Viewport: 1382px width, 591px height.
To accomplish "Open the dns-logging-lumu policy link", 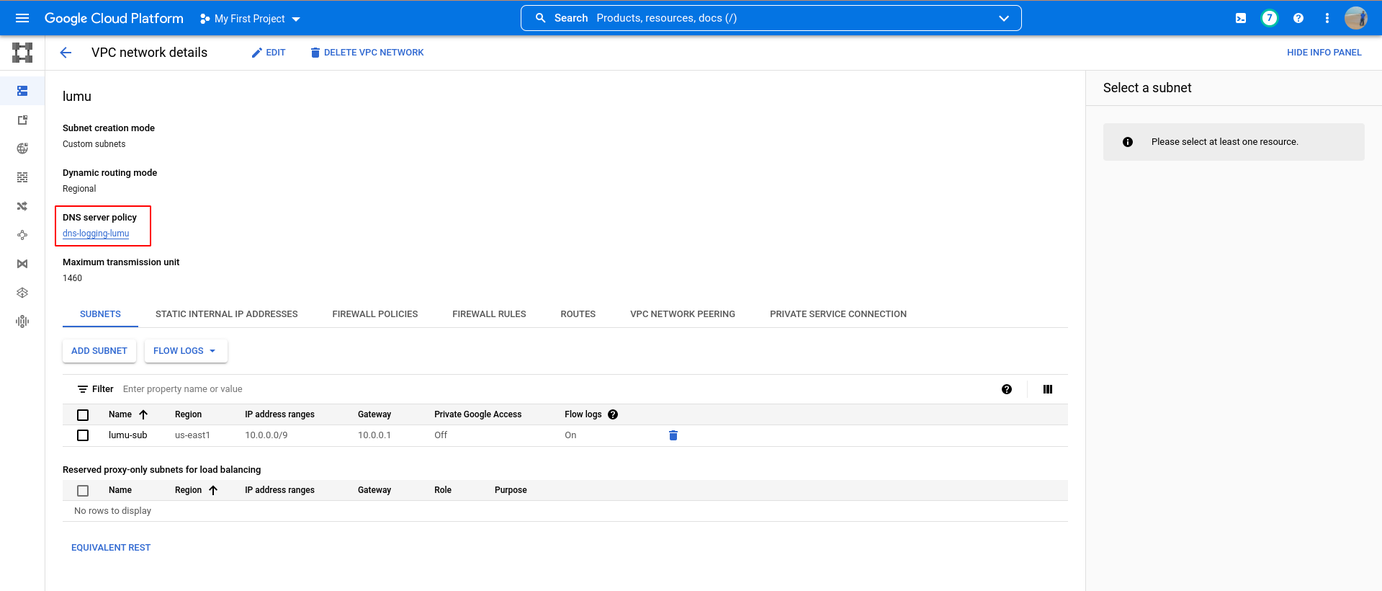I will [x=96, y=233].
